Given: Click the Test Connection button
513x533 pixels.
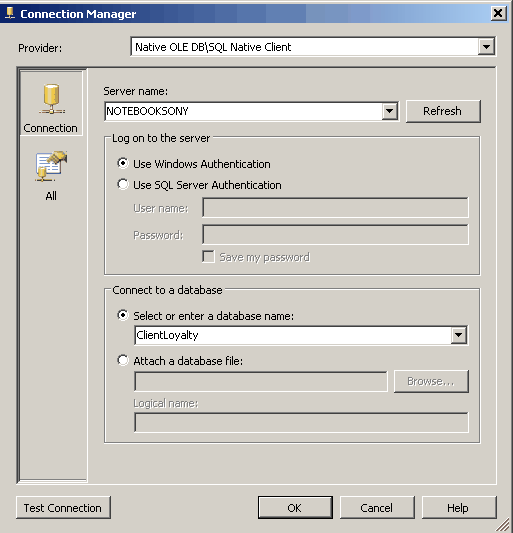Looking at the screenshot, I should coord(63,508).
